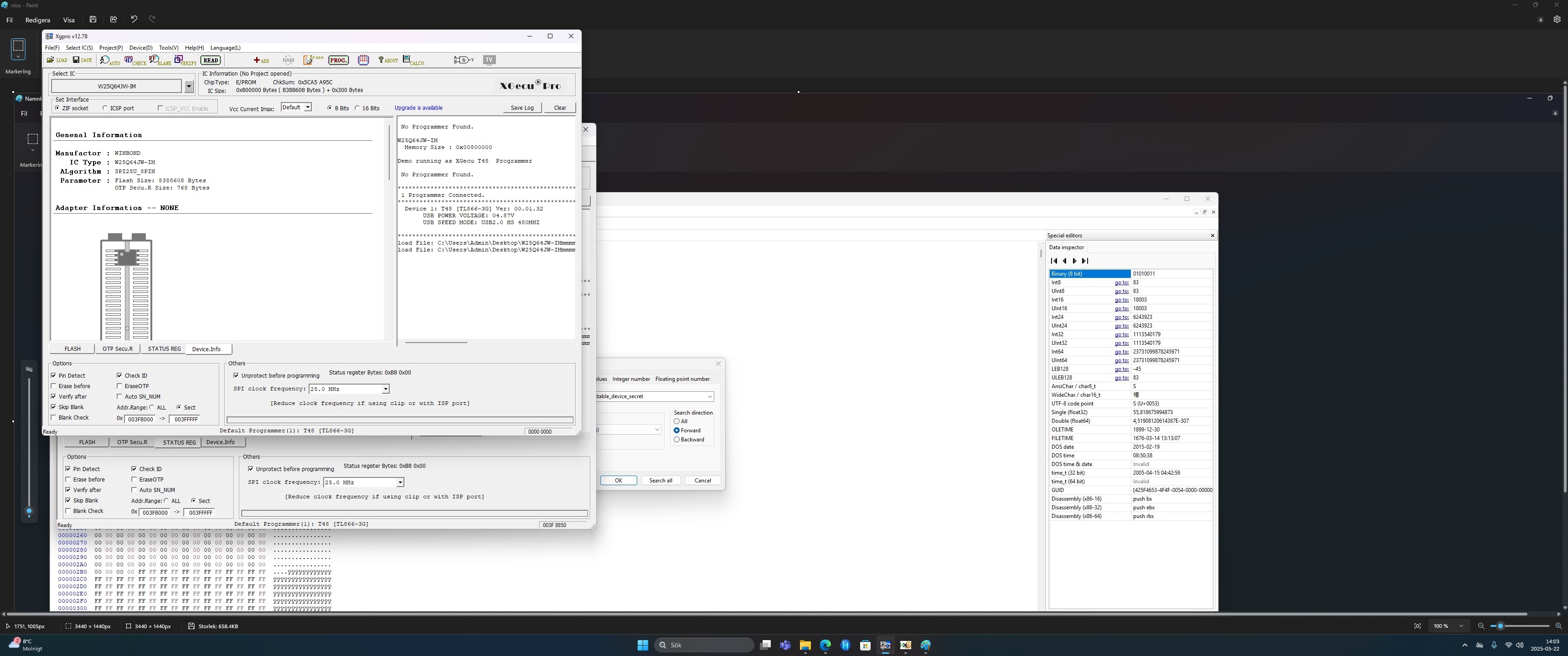Open the Select IC dropdown arrow

coord(189,87)
